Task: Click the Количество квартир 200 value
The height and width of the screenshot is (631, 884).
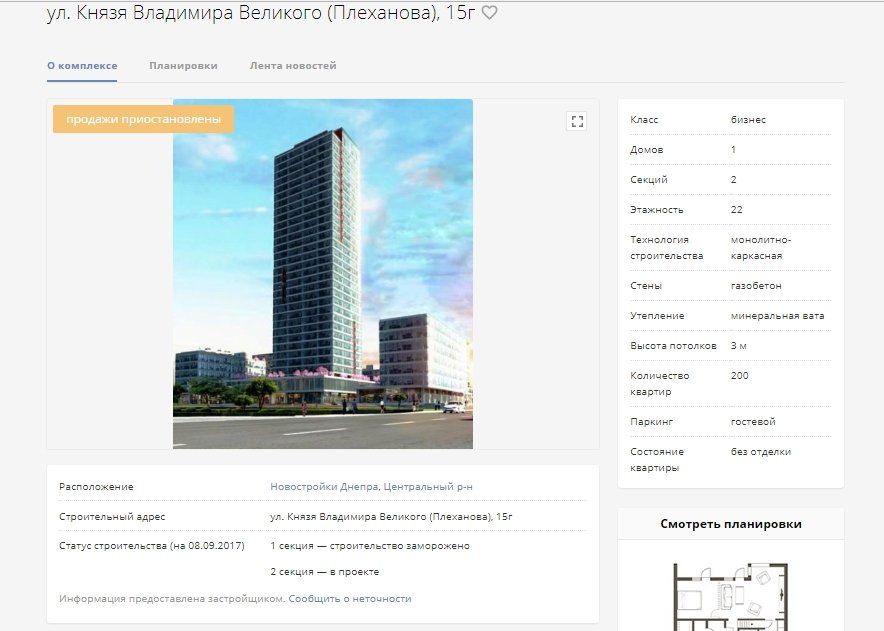Action: [740, 376]
